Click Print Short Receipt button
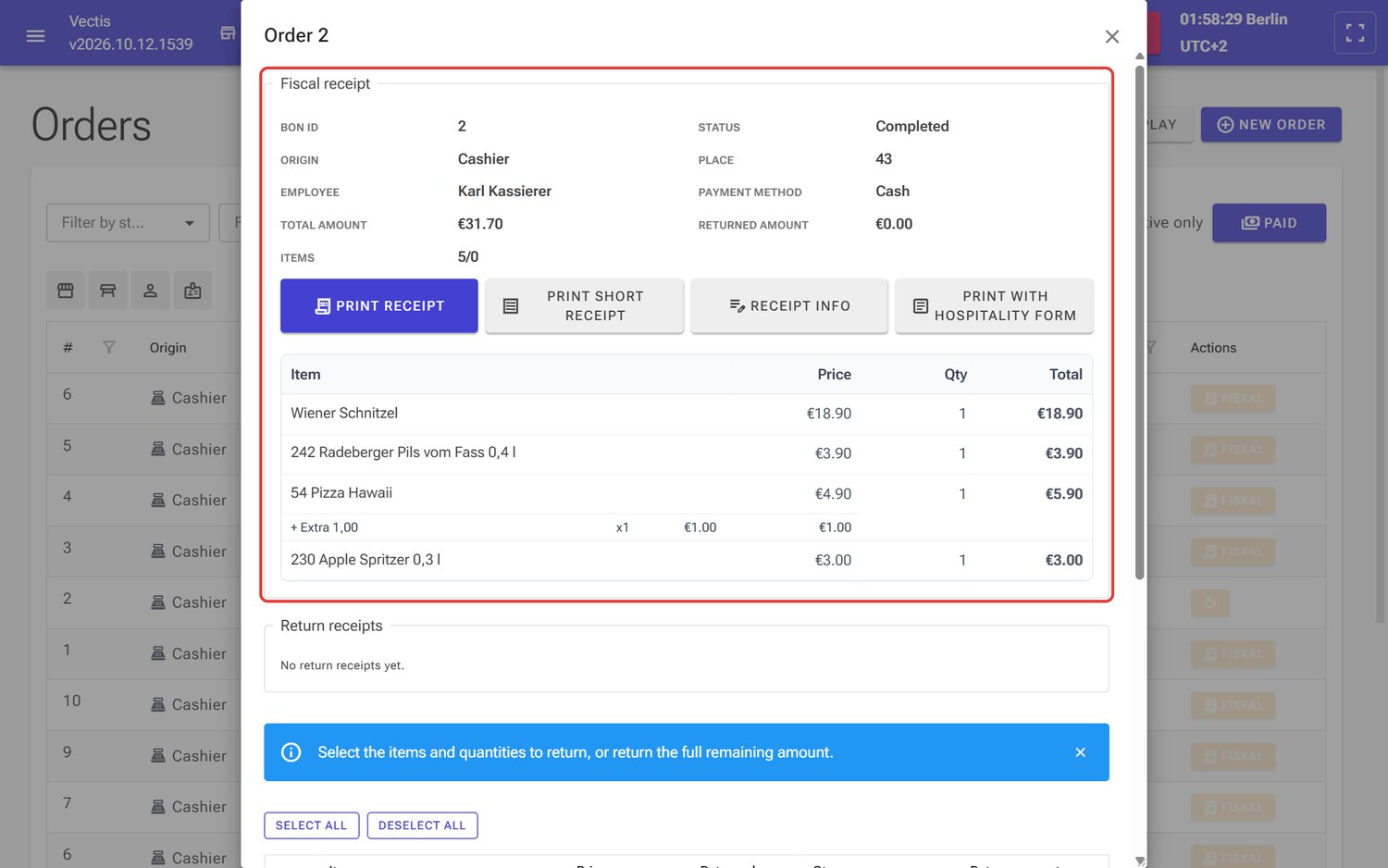The height and width of the screenshot is (868, 1388). [584, 305]
